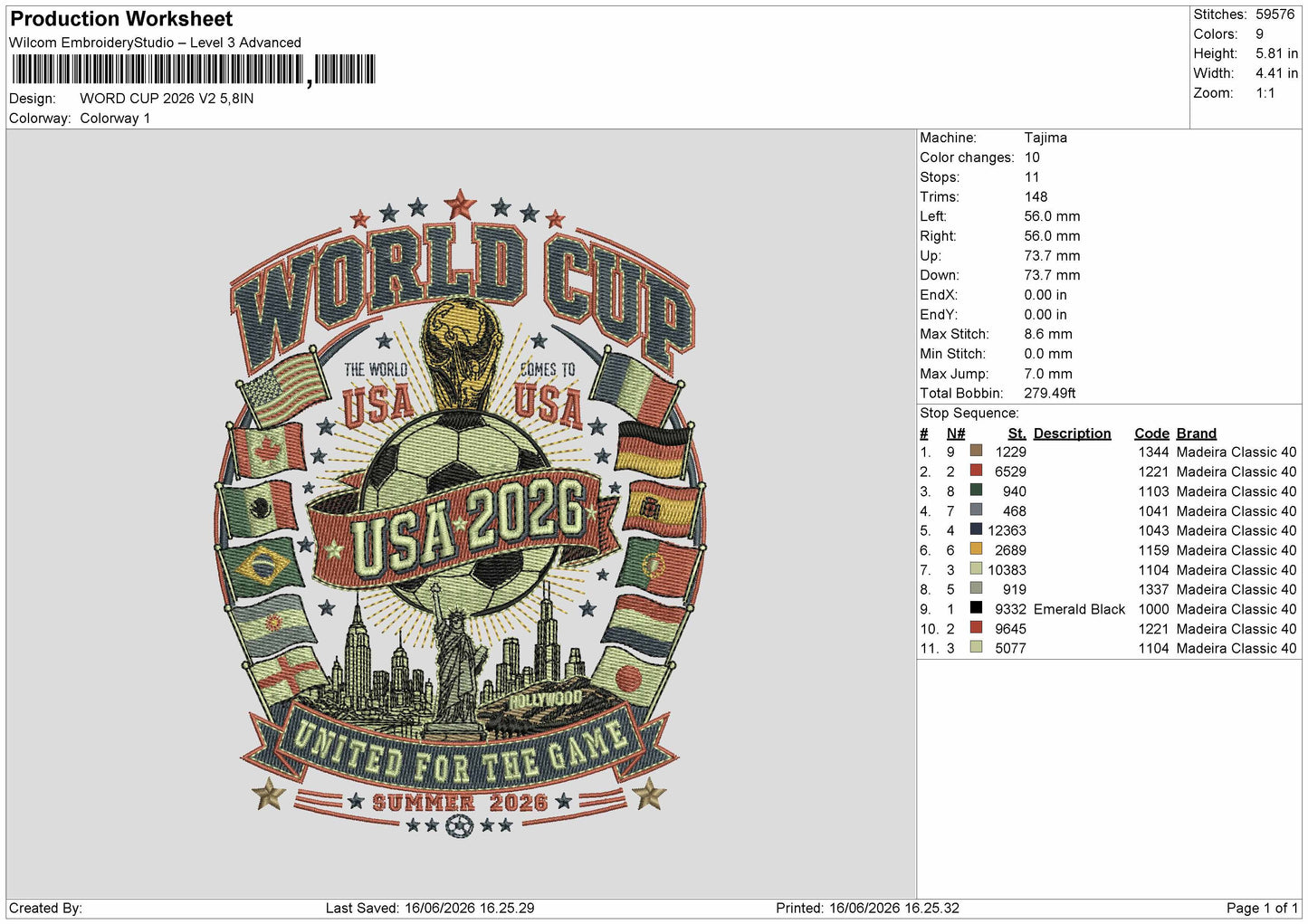The width and height of the screenshot is (1308, 924).
Task: Click the 'Production Worksheet' title
Action: click(121, 19)
